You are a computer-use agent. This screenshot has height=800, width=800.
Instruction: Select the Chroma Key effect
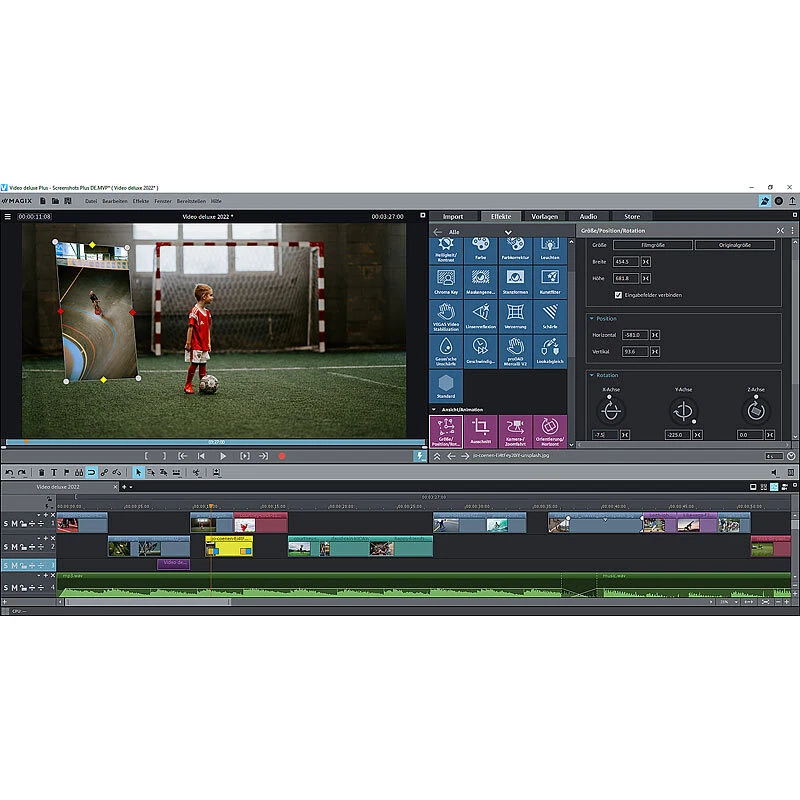[x=445, y=281]
